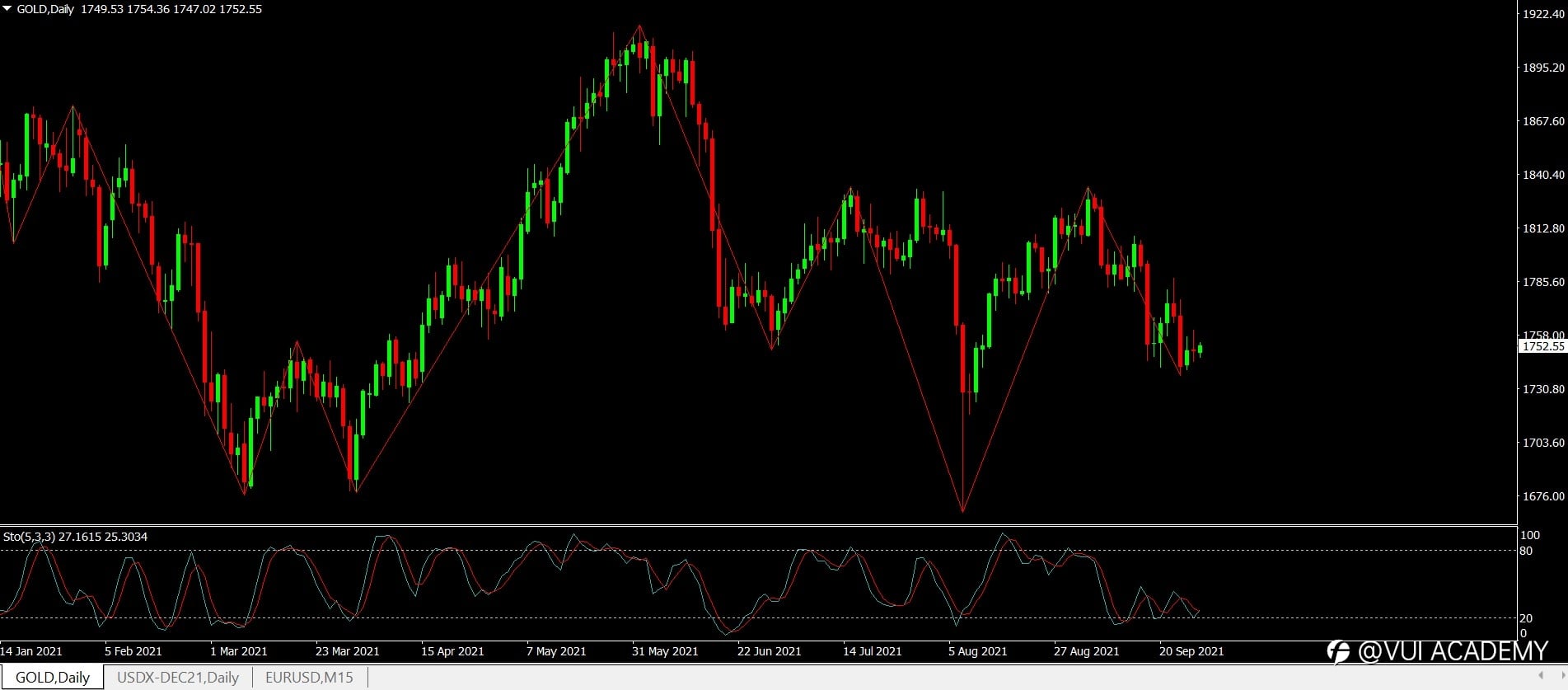Click the stochastic 80 level label
This screenshot has height=690, width=1568.
(1526, 551)
